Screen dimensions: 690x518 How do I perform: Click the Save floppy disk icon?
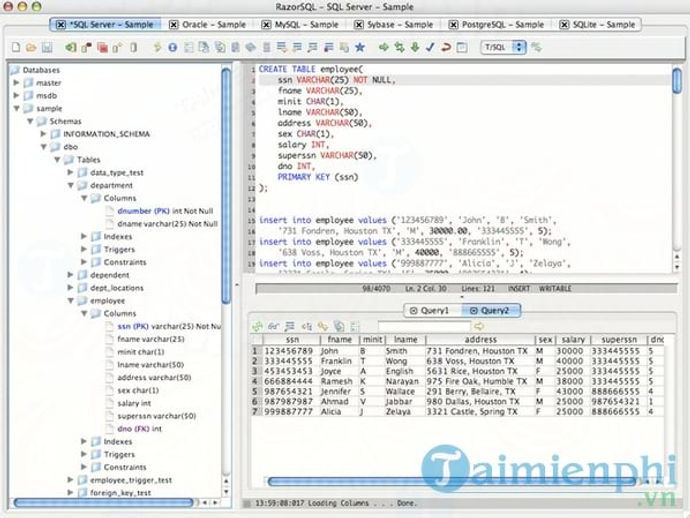(x=47, y=47)
